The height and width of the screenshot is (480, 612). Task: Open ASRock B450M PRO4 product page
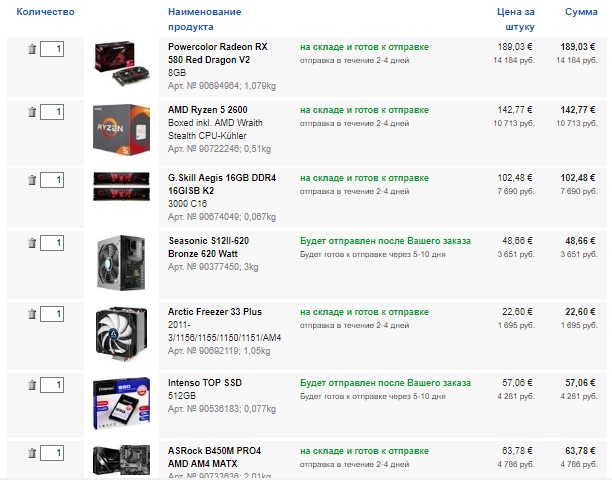point(214,457)
